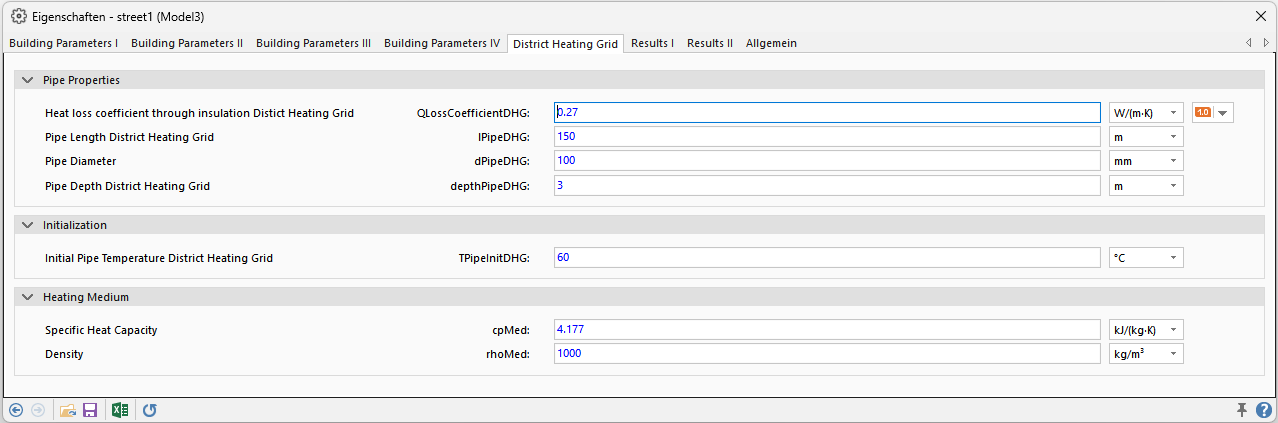The image size is (1278, 423).
Task: Click the 'Pipe Length District Heating Grid' label
Action: pyautogui.click(x=129, y=137)
